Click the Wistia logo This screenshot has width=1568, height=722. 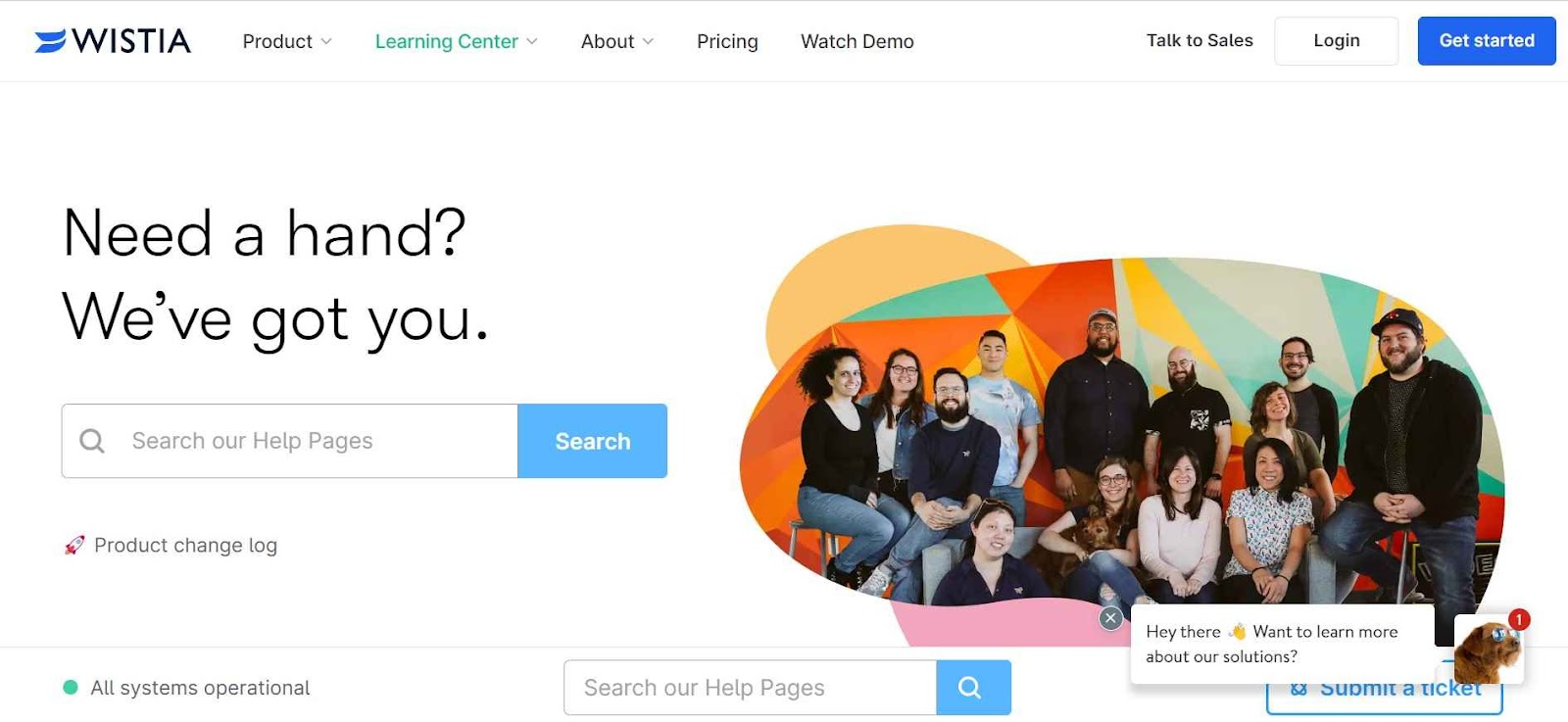(113, 41)
